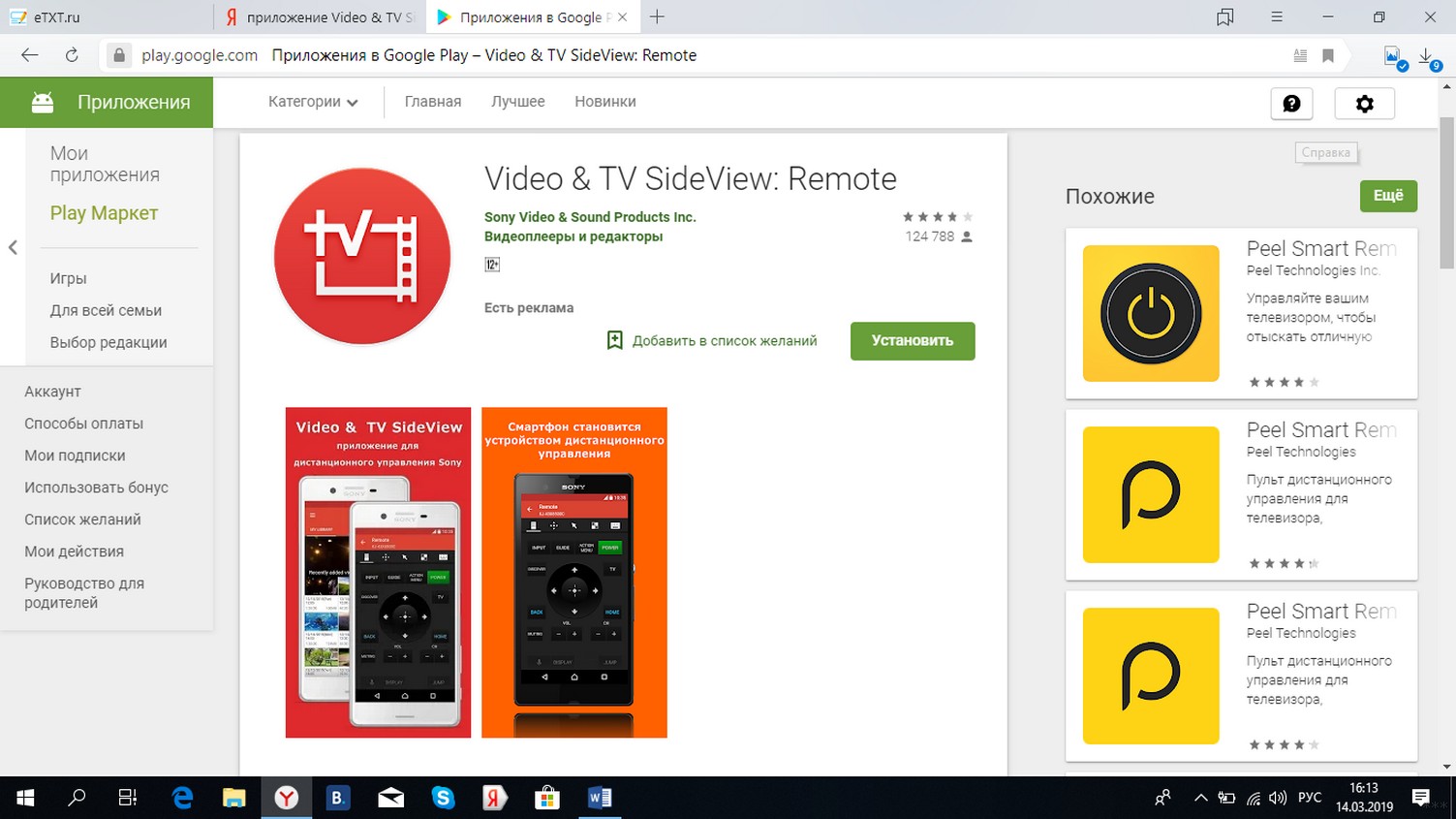
Task: Open Использовать бонус in the sidebar
Action: (96, 488)
